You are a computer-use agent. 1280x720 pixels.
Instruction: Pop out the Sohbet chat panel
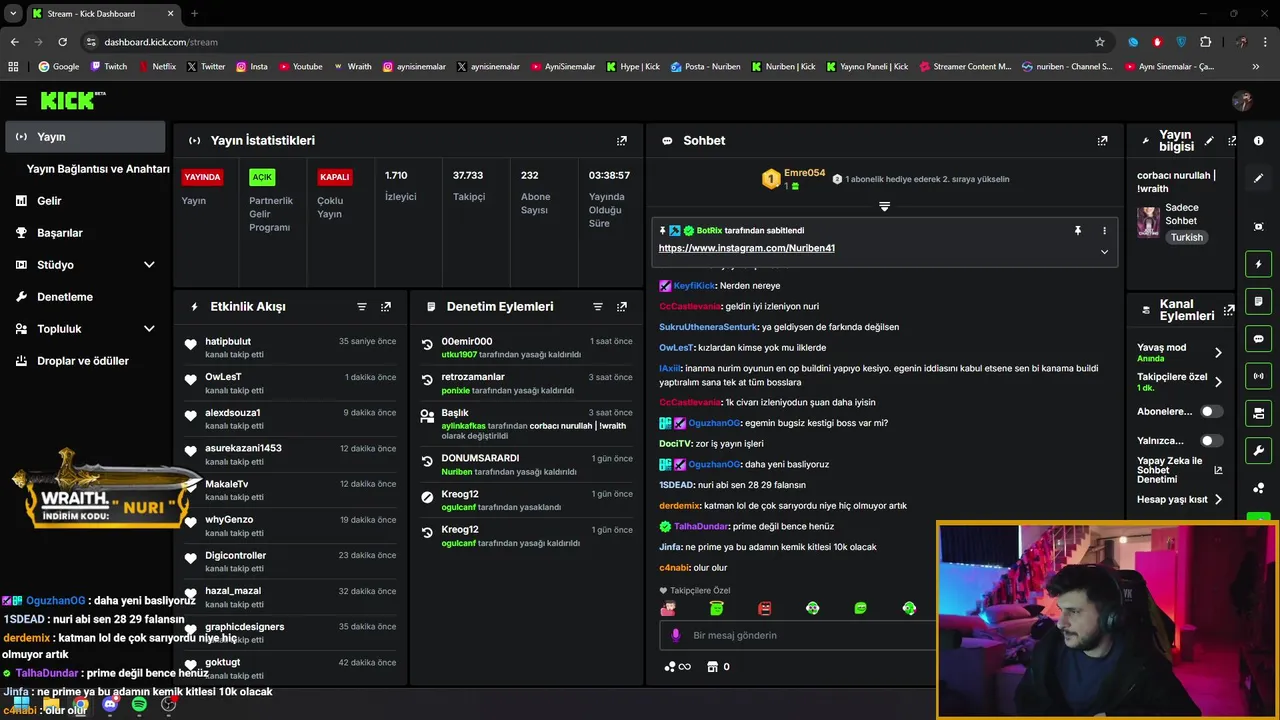[1102, 141]
